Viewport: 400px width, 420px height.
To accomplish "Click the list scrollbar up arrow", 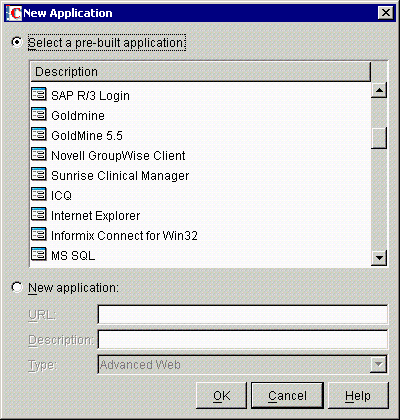I will coord(379,90).
